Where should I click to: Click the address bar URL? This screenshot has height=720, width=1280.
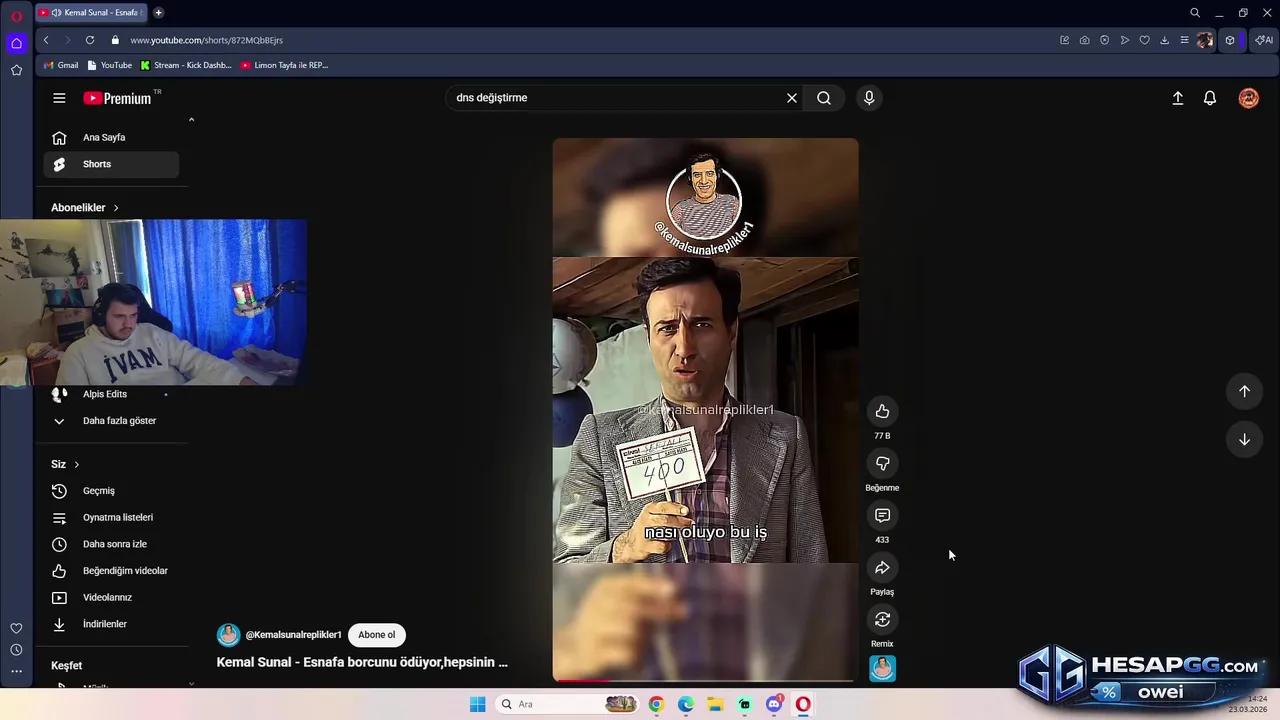(206, 40)
